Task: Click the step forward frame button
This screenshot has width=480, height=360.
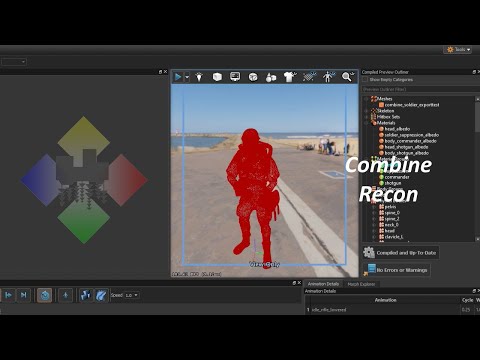Action: coord(8,295)
